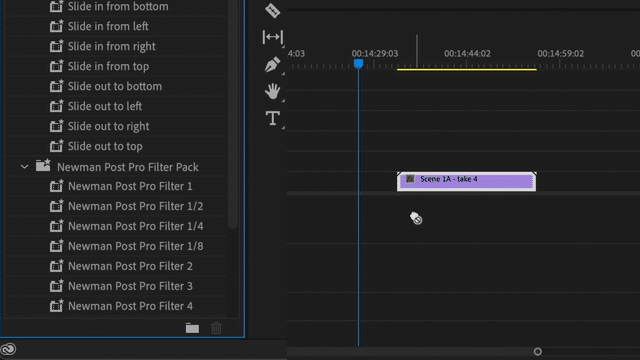
Task: Select the Newman Post Pro Filter 1/4 label
Action: pos(136,227)
